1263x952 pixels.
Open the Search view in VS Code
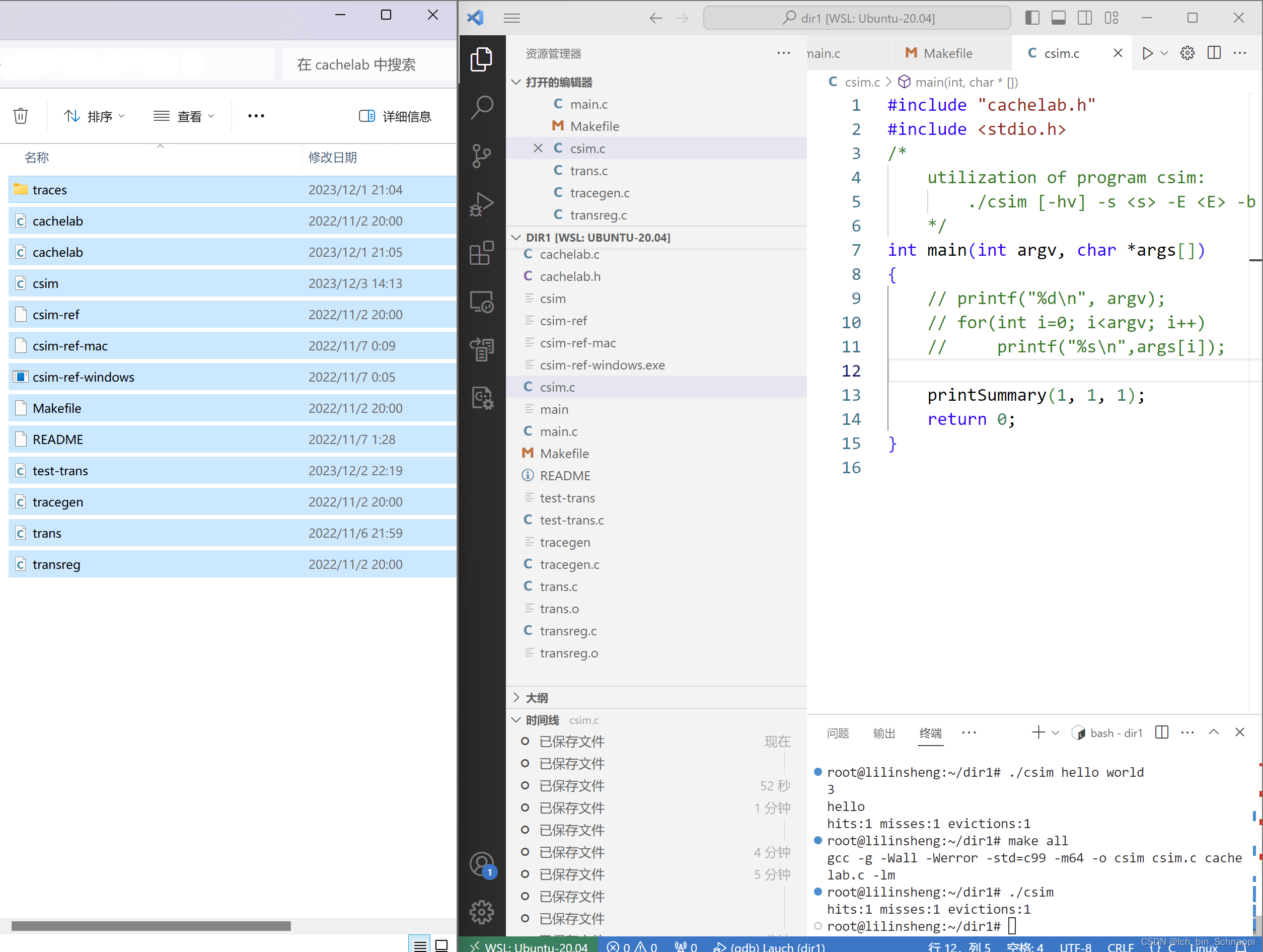coord(482,107)
